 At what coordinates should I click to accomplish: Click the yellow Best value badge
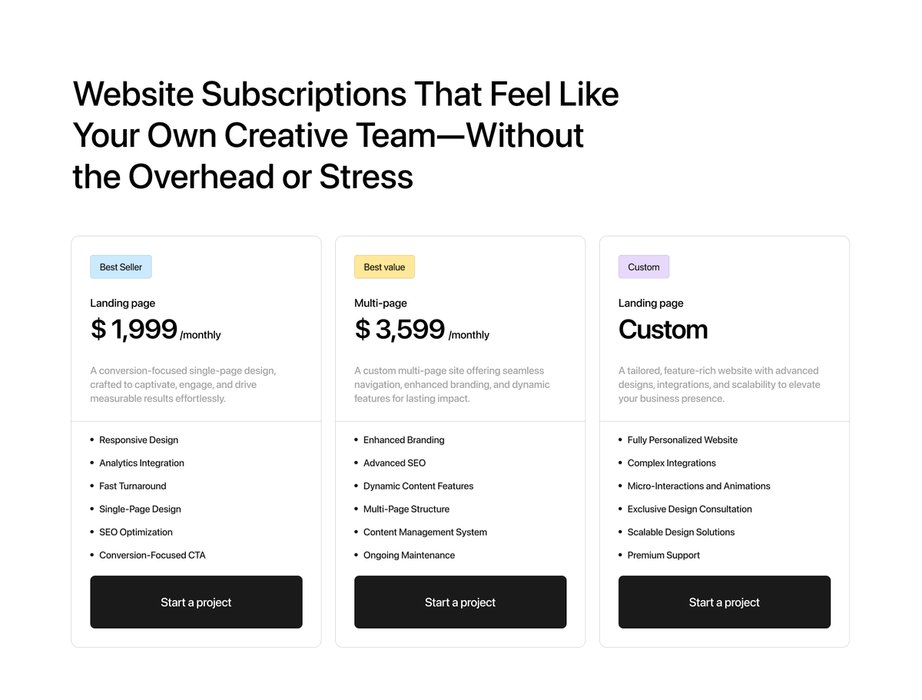(384, 267)
